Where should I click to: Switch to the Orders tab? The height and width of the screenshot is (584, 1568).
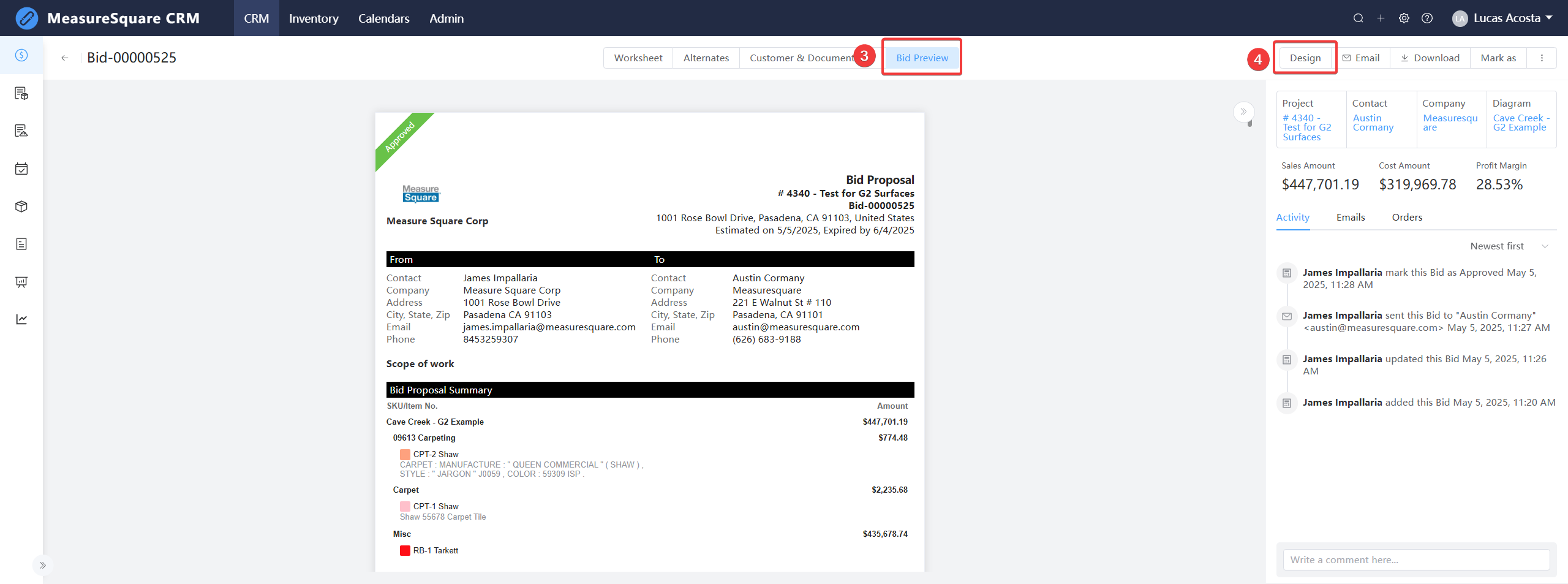(x=1407, y=218)
